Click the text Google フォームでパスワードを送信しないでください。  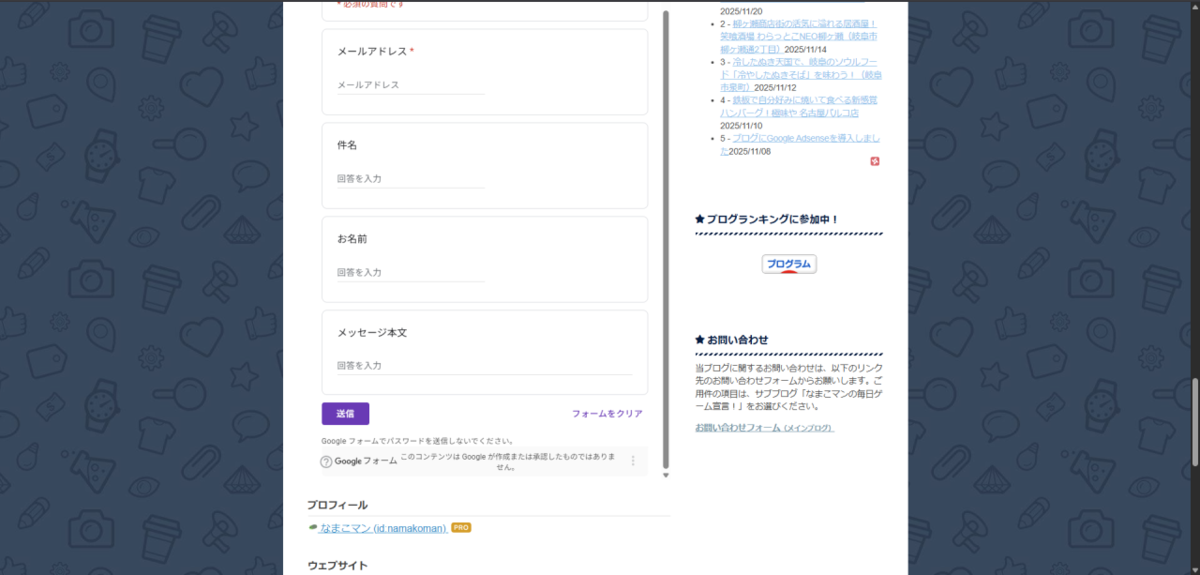pyautogui.click(x=417, y=440)
